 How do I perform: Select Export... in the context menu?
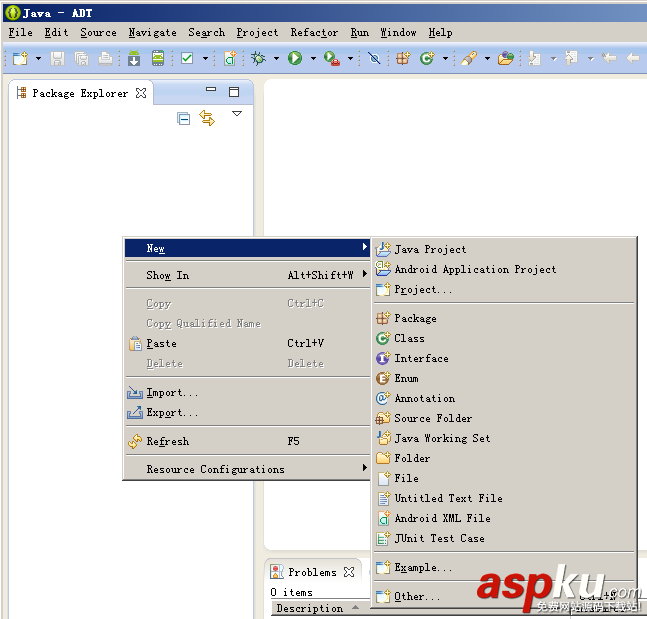[x=247, y=413]
